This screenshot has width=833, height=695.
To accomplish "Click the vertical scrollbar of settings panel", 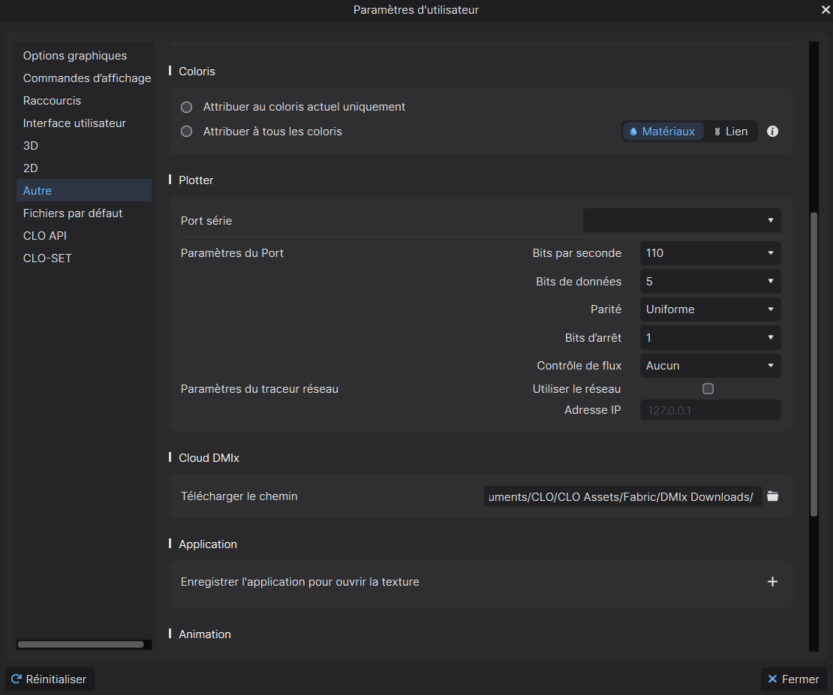I will pyautogui.click(x=813, y=364).
